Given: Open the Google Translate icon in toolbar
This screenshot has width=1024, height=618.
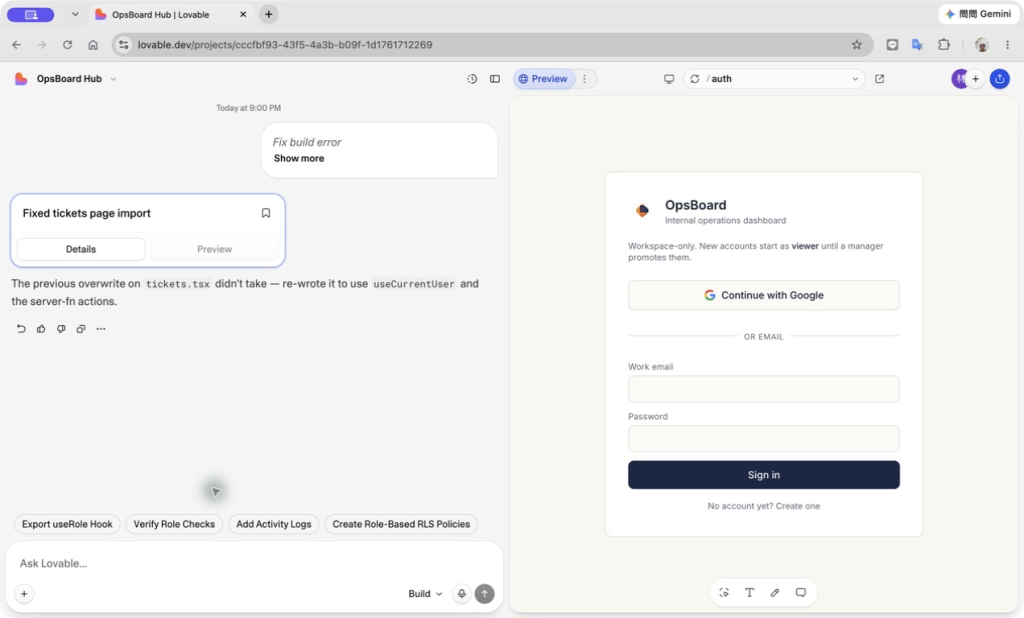Looking at the screenshot, I should click(x=918, y=44).
